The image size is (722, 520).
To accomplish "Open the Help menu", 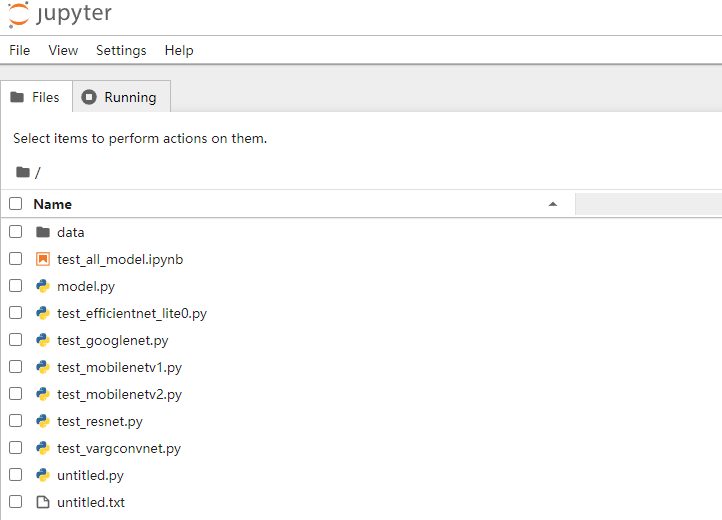I will (179, 50).
